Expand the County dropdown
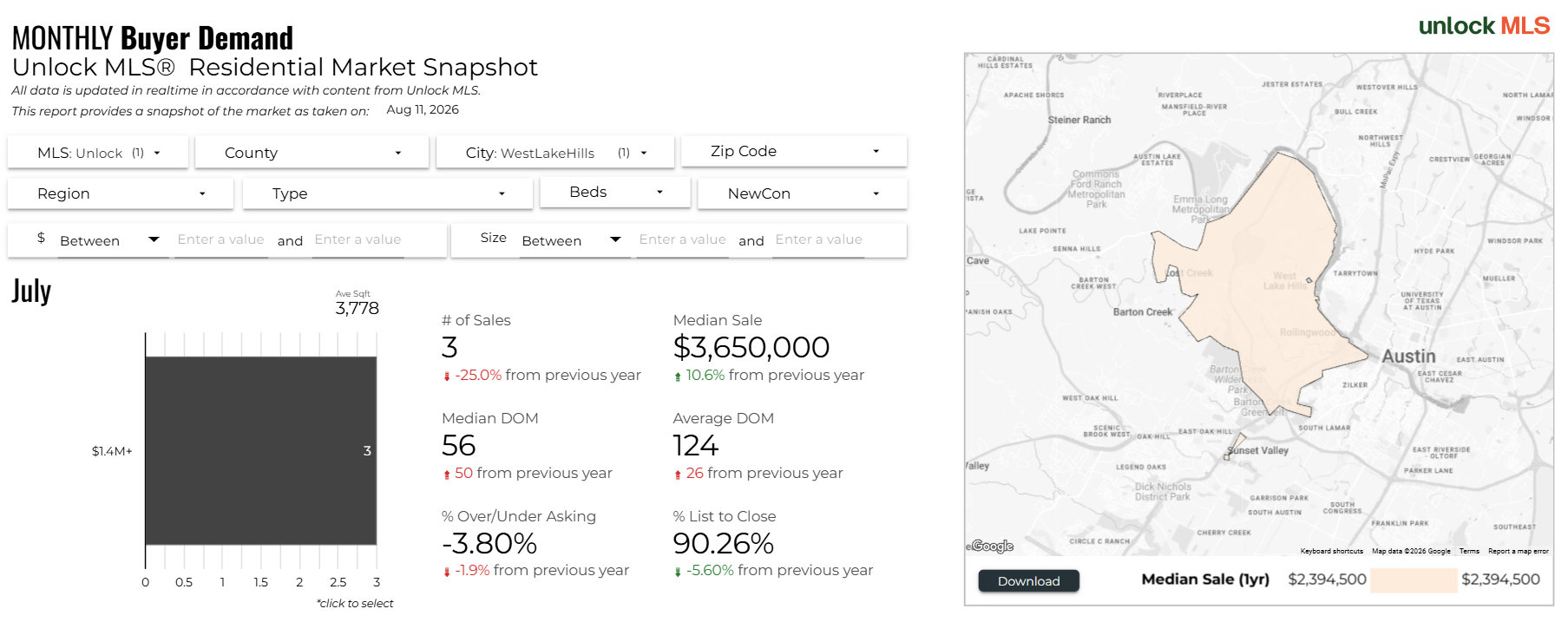 click(x=312, y=153)
